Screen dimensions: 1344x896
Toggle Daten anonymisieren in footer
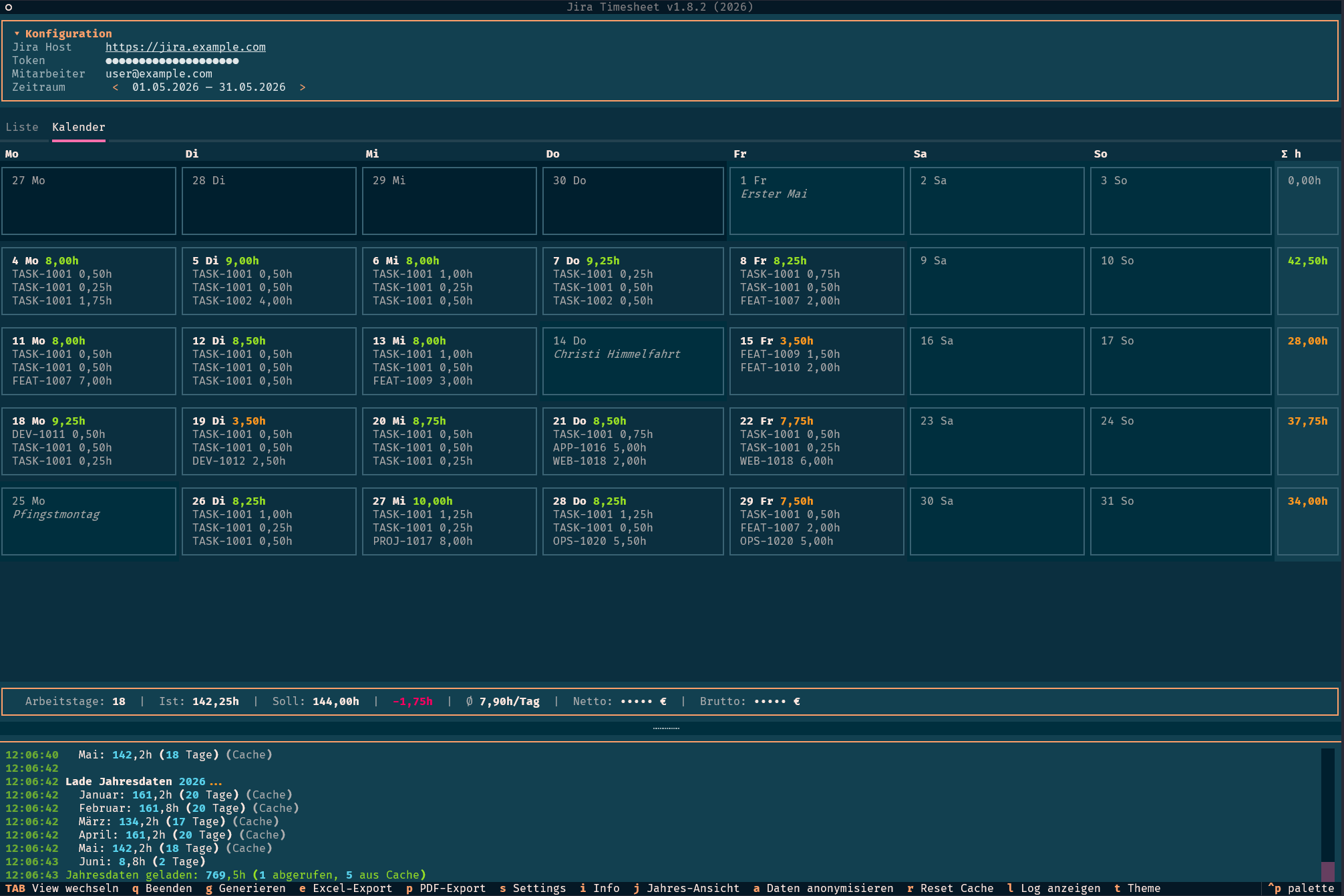coord(823,888)
